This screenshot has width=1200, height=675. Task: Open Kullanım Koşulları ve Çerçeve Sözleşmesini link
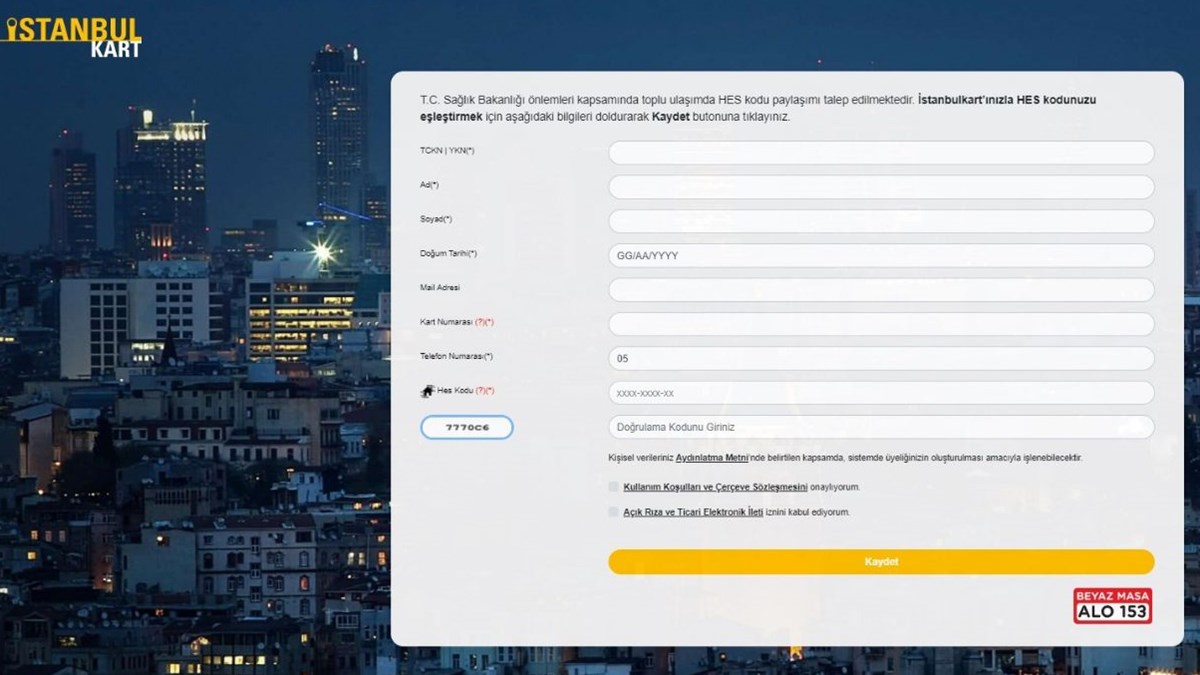click(715, 487)
